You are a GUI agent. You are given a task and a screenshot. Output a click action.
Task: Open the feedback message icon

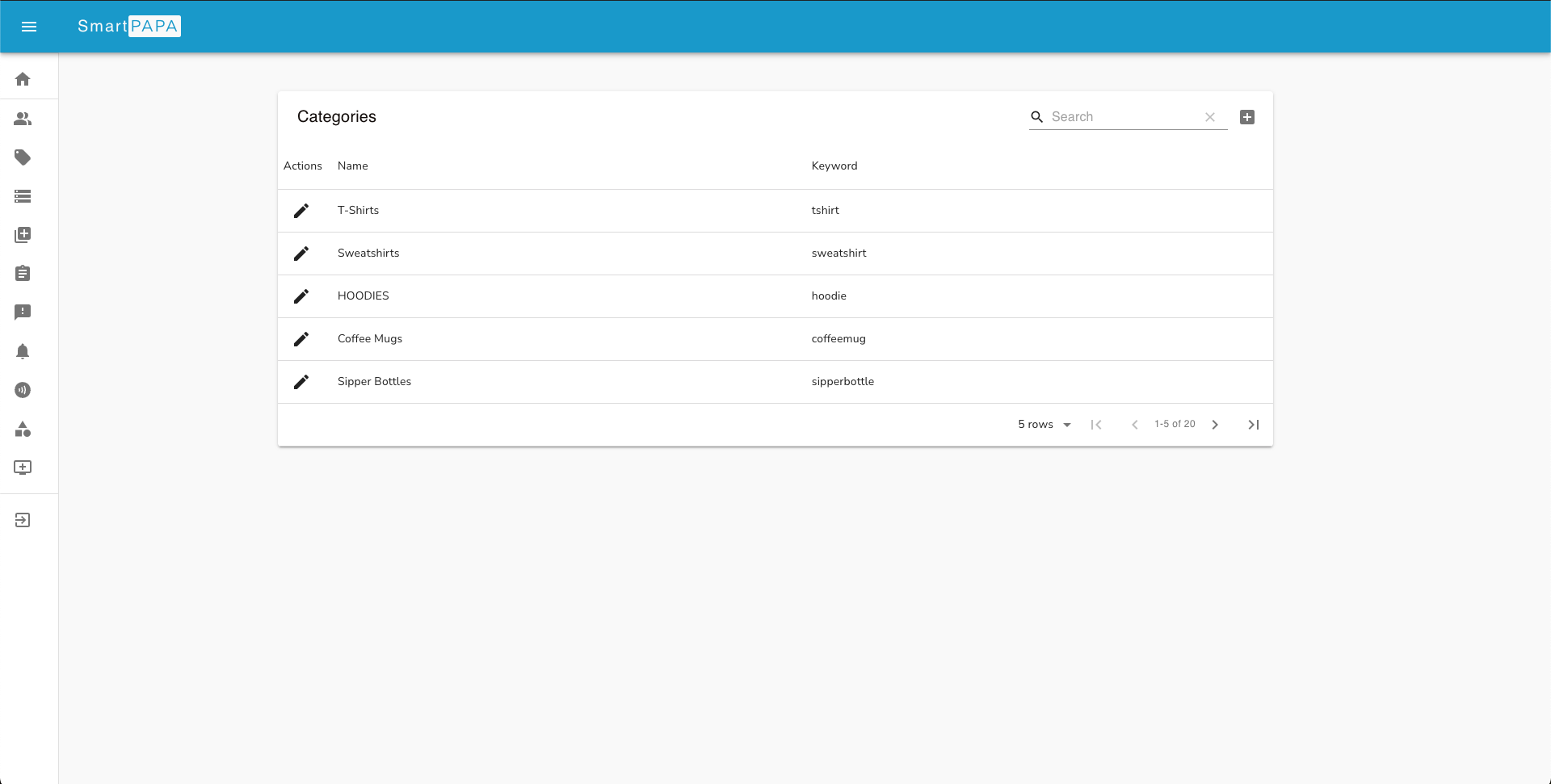(23, 312)
